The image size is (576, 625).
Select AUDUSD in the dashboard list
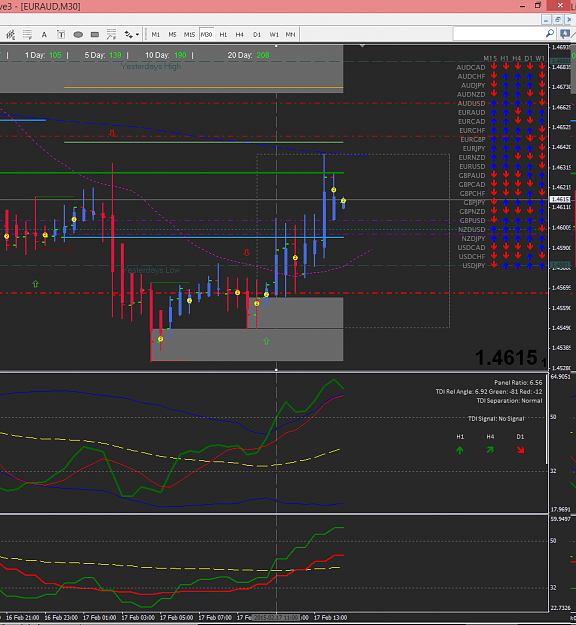[x=471, y=104]
